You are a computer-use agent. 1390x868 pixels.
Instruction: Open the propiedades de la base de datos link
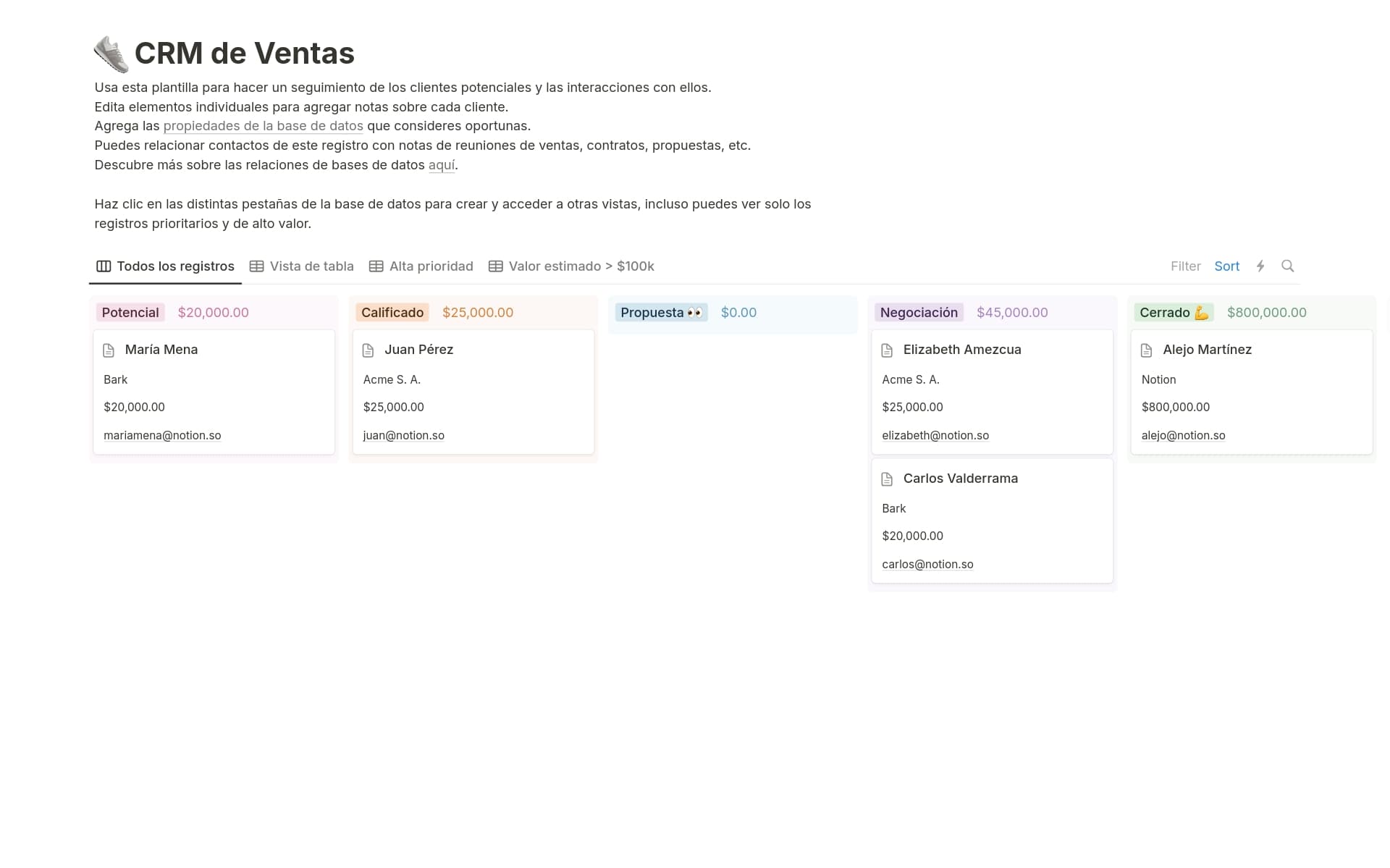[264, 125]
